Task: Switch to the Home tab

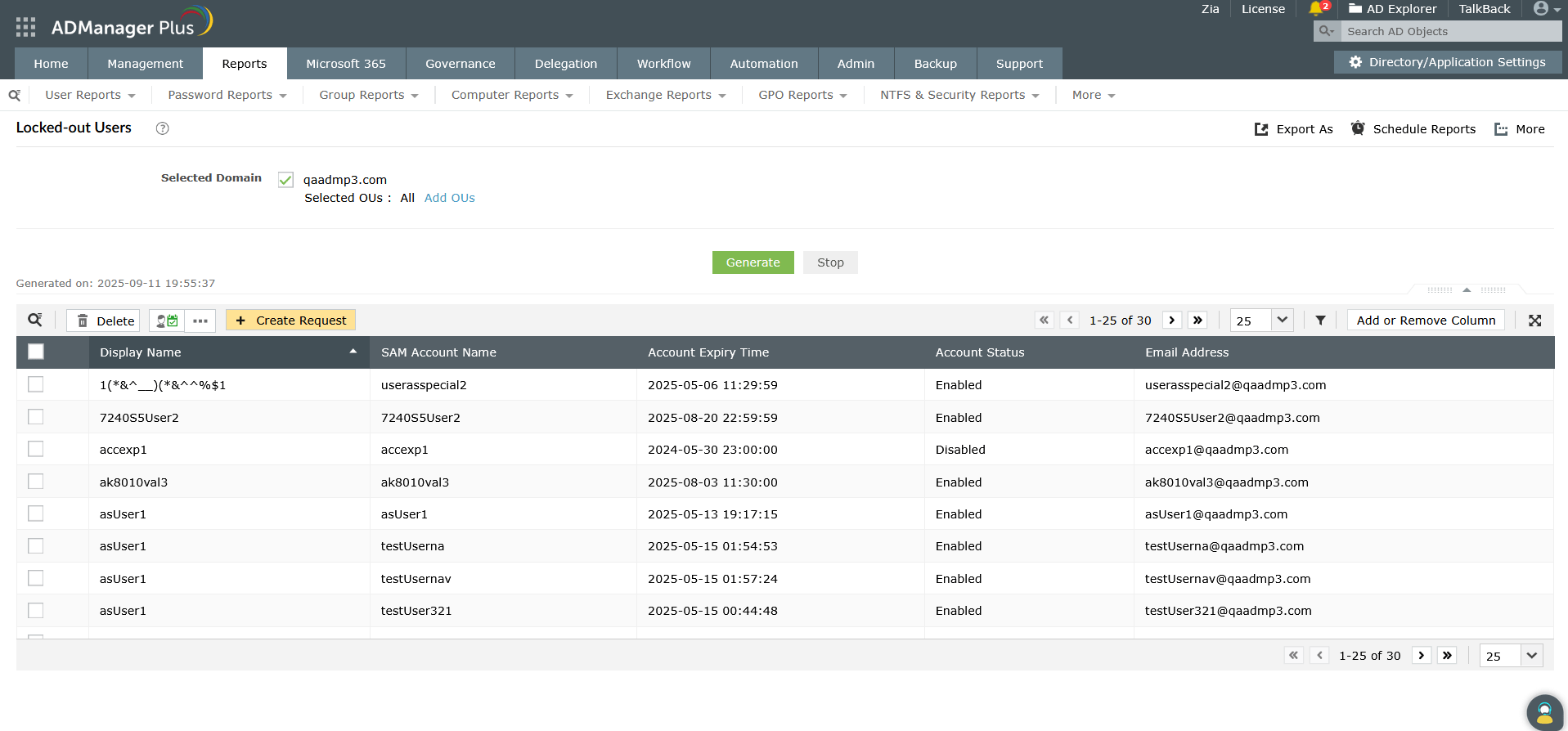Action: click(x=51, y=64)
